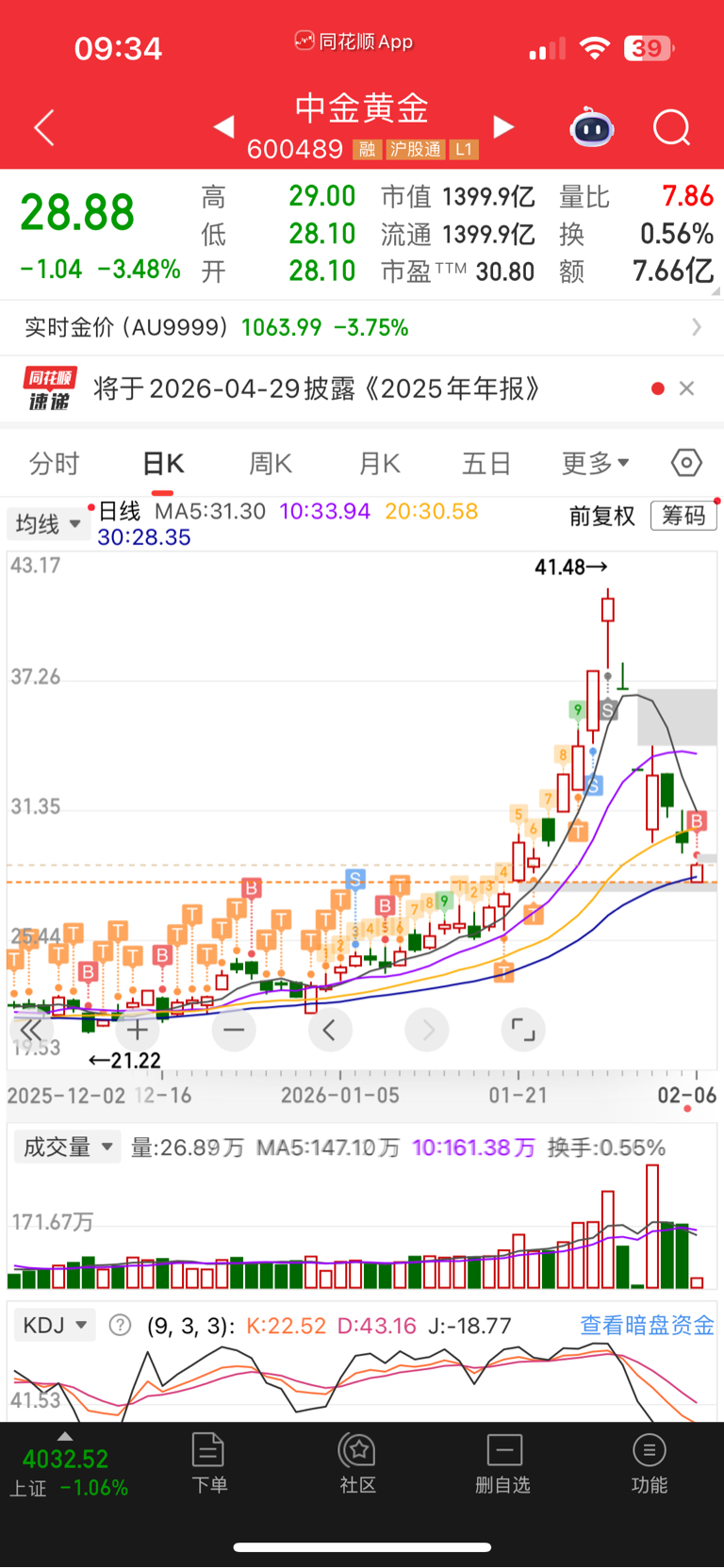Open real-time gold price AU9999 details
The width and height of the screenshot is (724, 1568).
click(362, 327)
